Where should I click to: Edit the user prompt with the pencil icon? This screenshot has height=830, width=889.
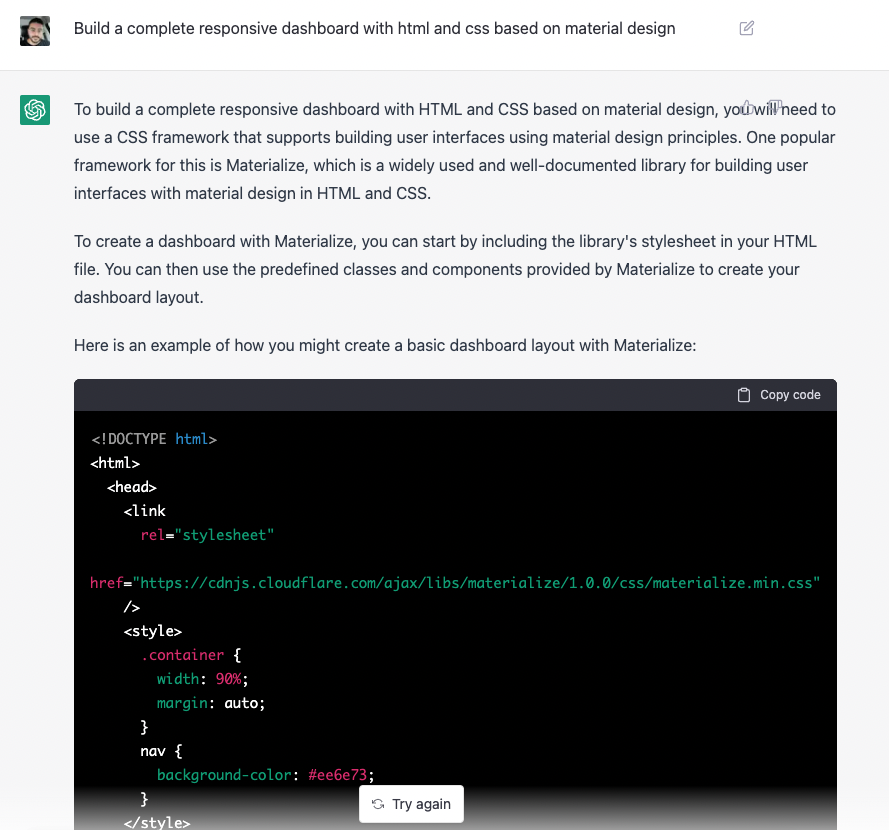click(x=747, y=28)
